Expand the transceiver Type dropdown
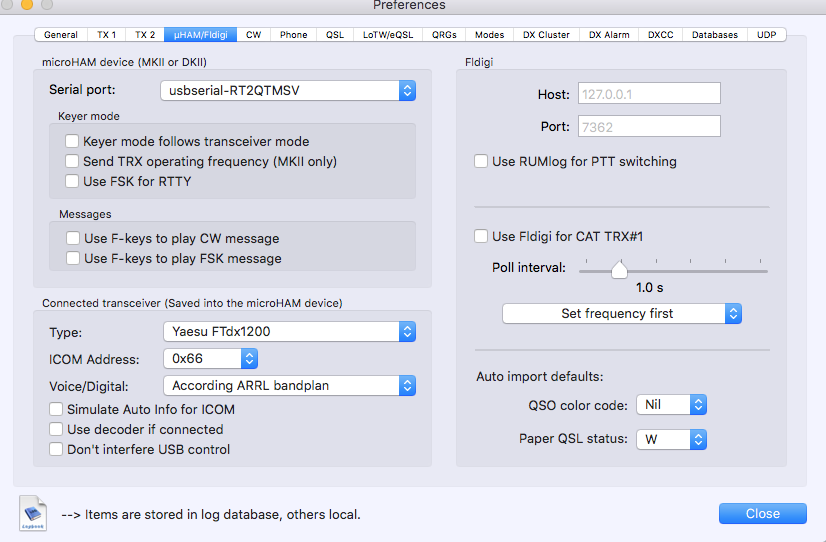 pos(288,331)
